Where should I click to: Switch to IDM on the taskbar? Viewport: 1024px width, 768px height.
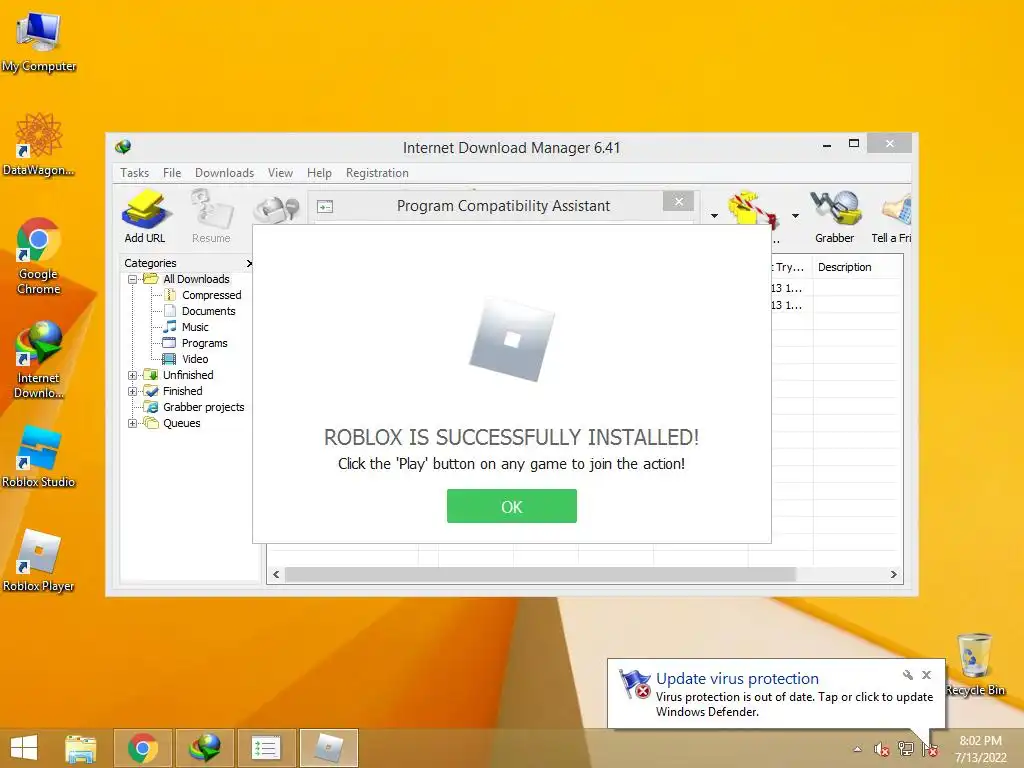[x=204, y=748]
